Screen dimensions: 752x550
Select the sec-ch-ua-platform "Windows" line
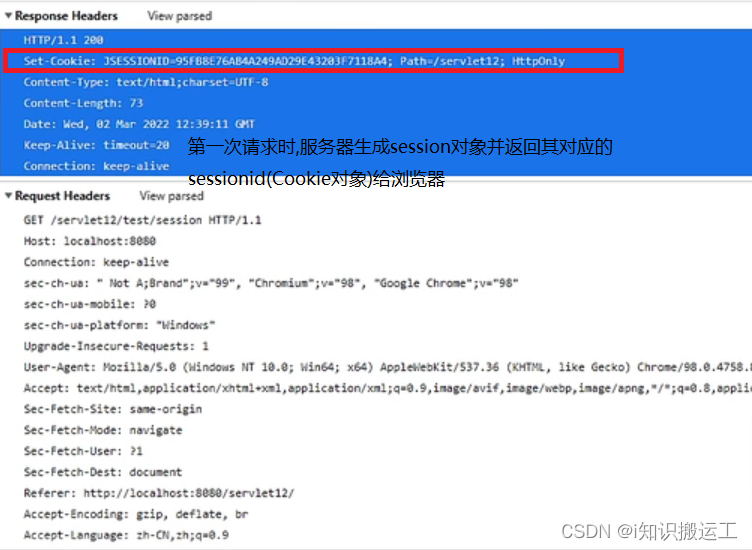[119, 325]
